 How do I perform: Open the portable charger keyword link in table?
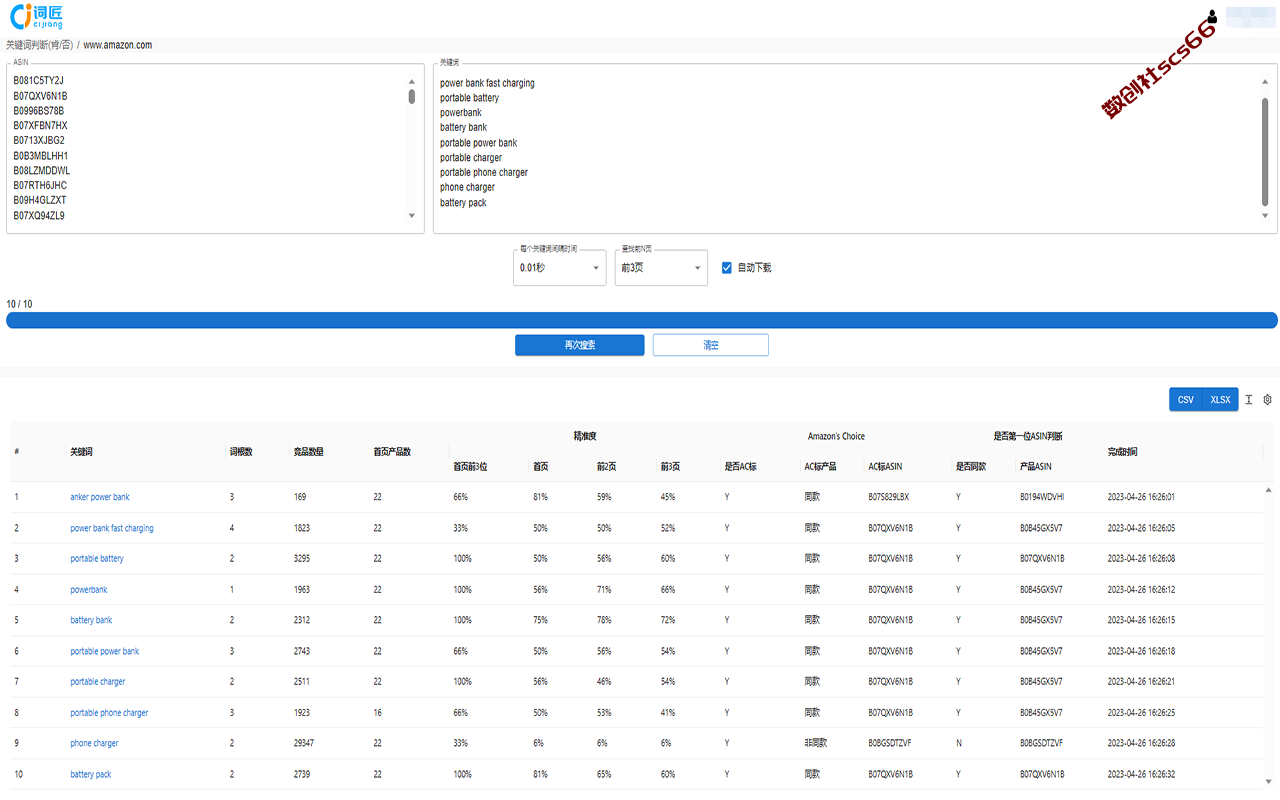[x=98, y=682]
